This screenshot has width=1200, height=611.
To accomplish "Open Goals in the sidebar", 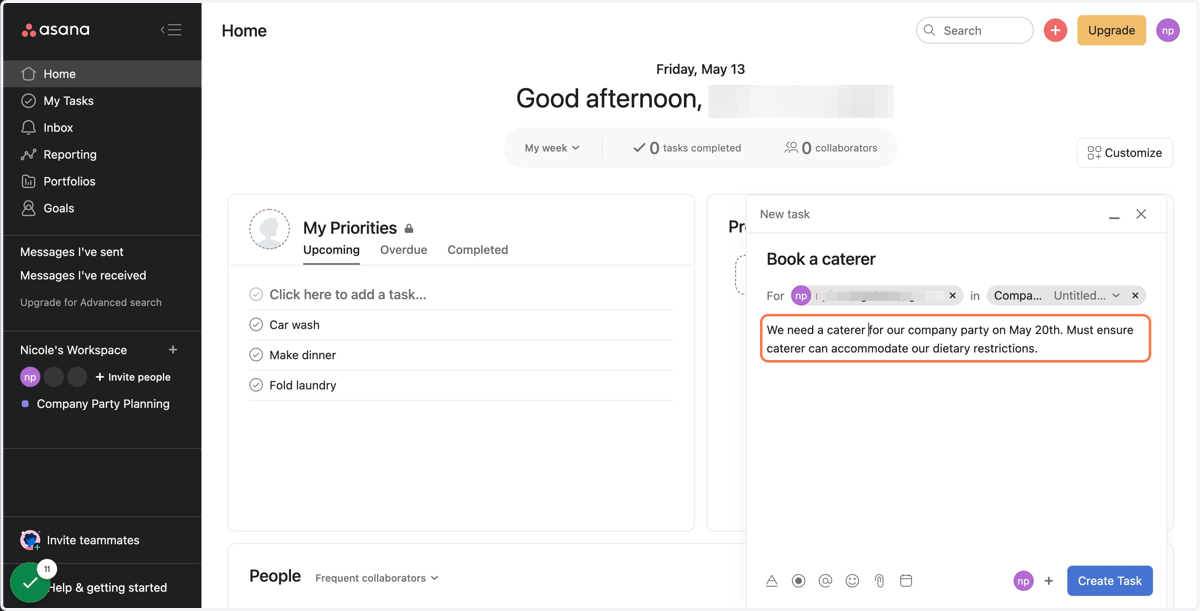I will point(102,208).
